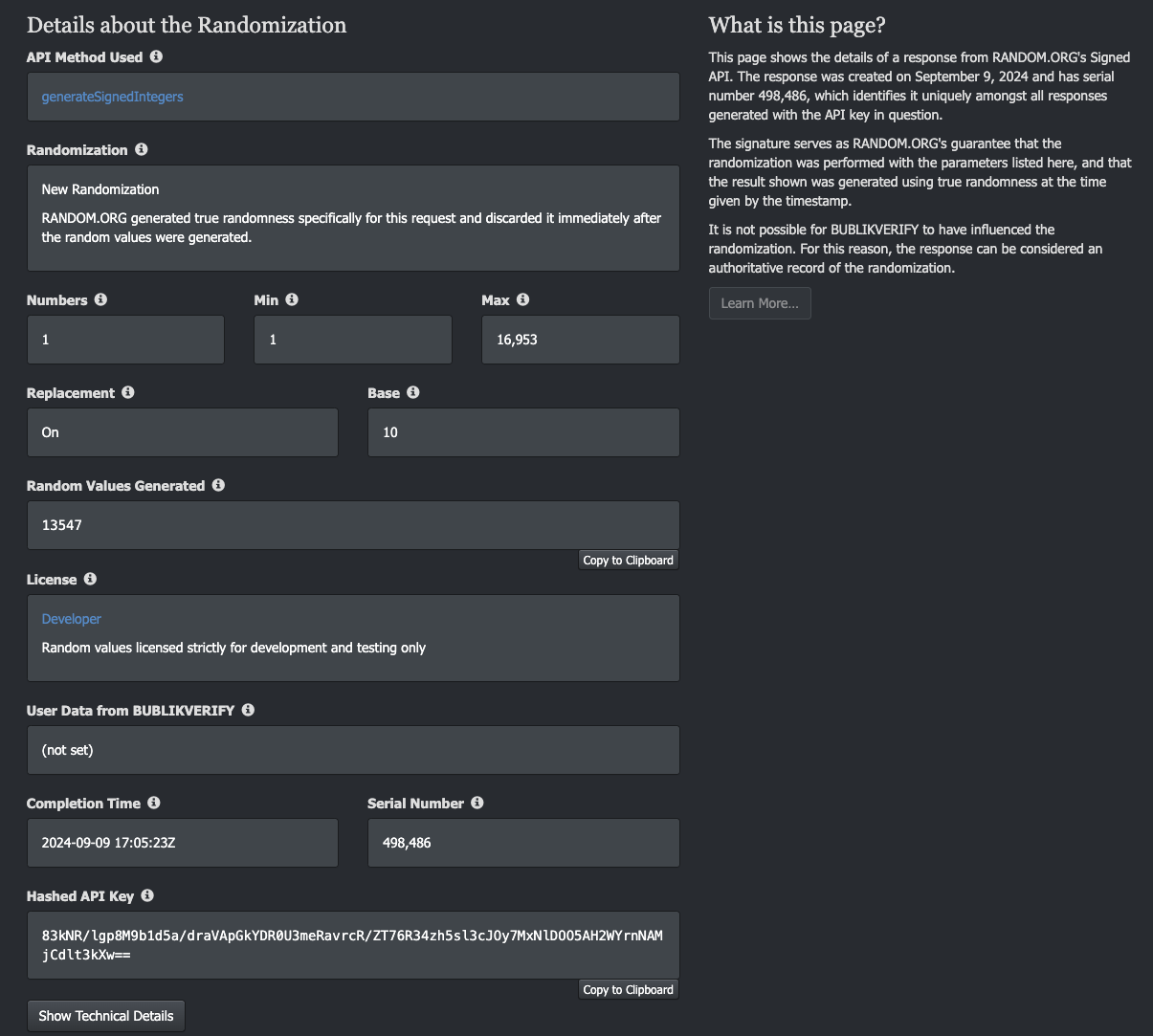The image size is (1153, 1036).
Task: Click info icon beside User Data from BUBLIKVERIFY
Action: [248, 710]
